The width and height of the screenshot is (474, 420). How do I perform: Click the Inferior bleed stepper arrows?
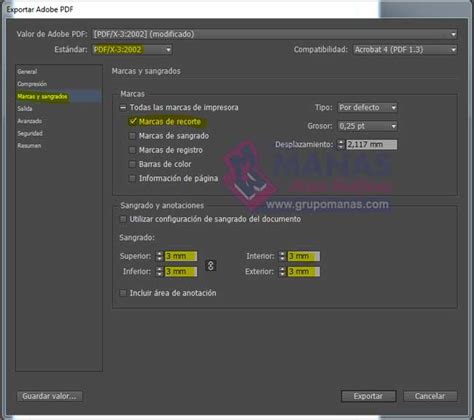tap(160, 272)
